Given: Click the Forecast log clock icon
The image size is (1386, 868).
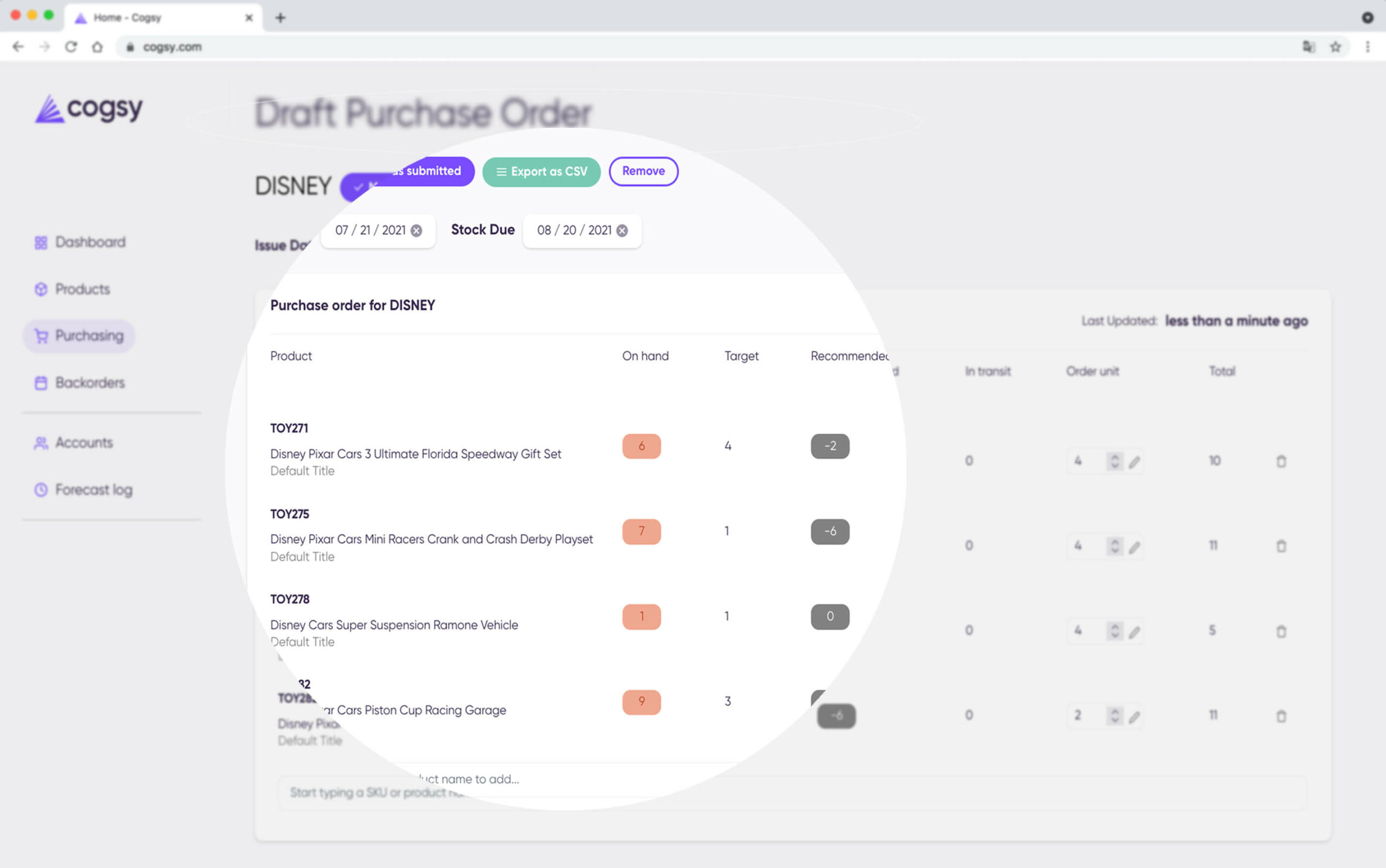Looking at the screenshot, I should tap(41, 490).
